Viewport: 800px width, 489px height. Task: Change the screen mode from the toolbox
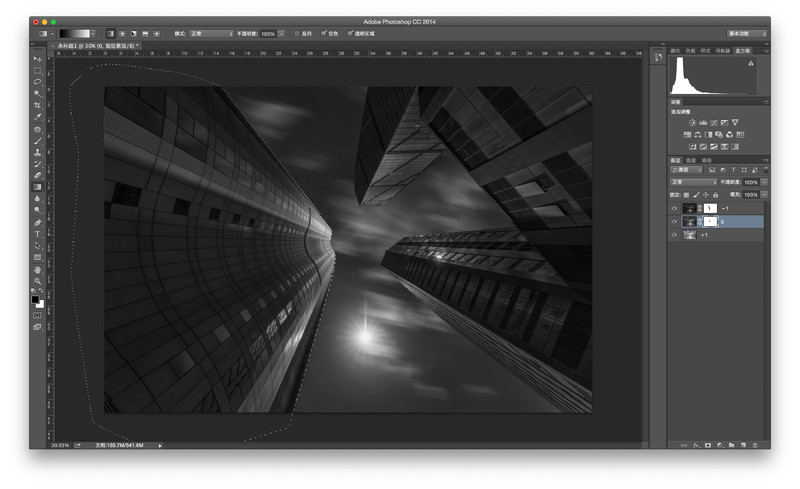(x=37, y=327)
